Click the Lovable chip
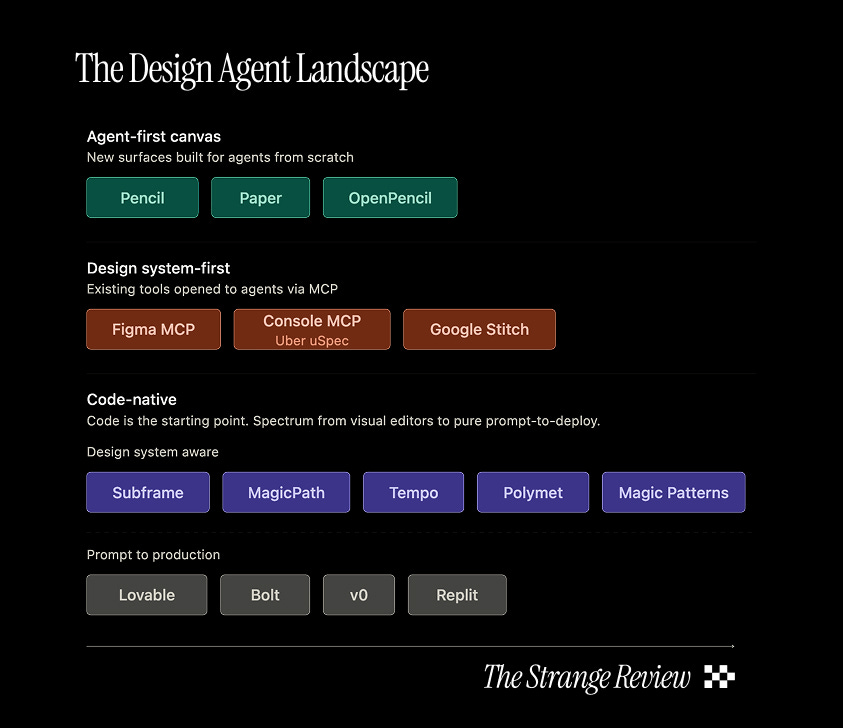The width and height of the screenshot is (843, 728). pos(147,595)
